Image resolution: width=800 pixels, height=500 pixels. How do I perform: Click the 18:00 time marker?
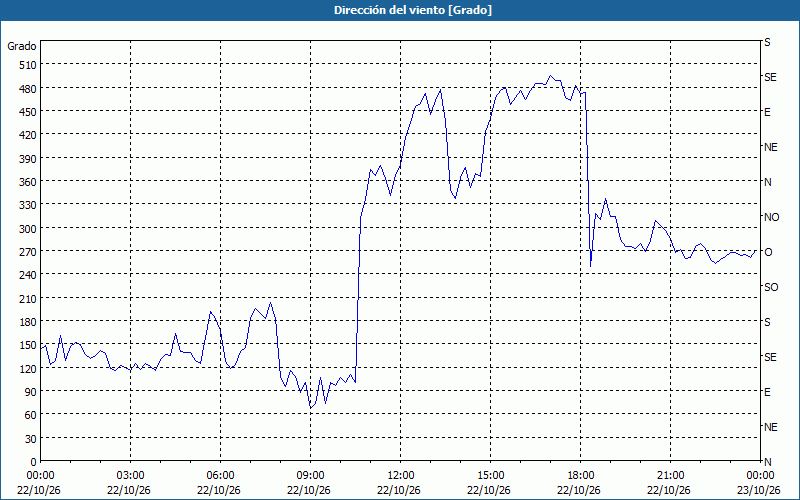coord(581,476)
